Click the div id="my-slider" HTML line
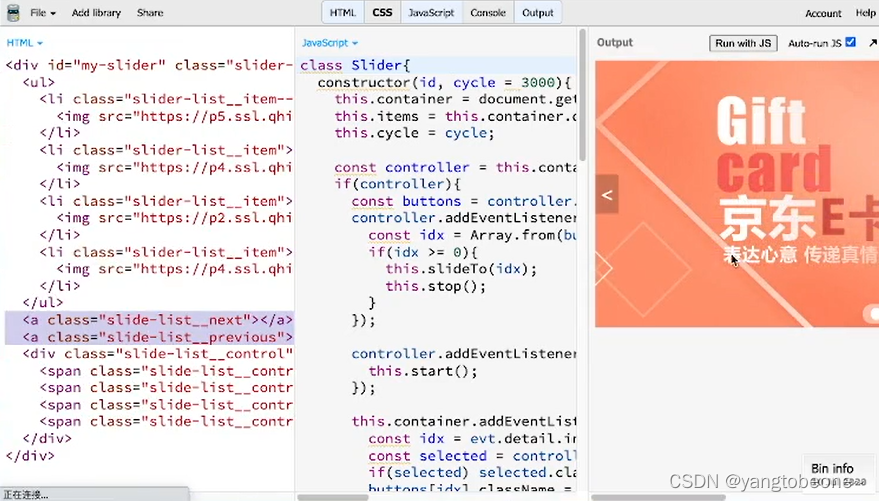The image size is (879, 501). click(149, 65)
